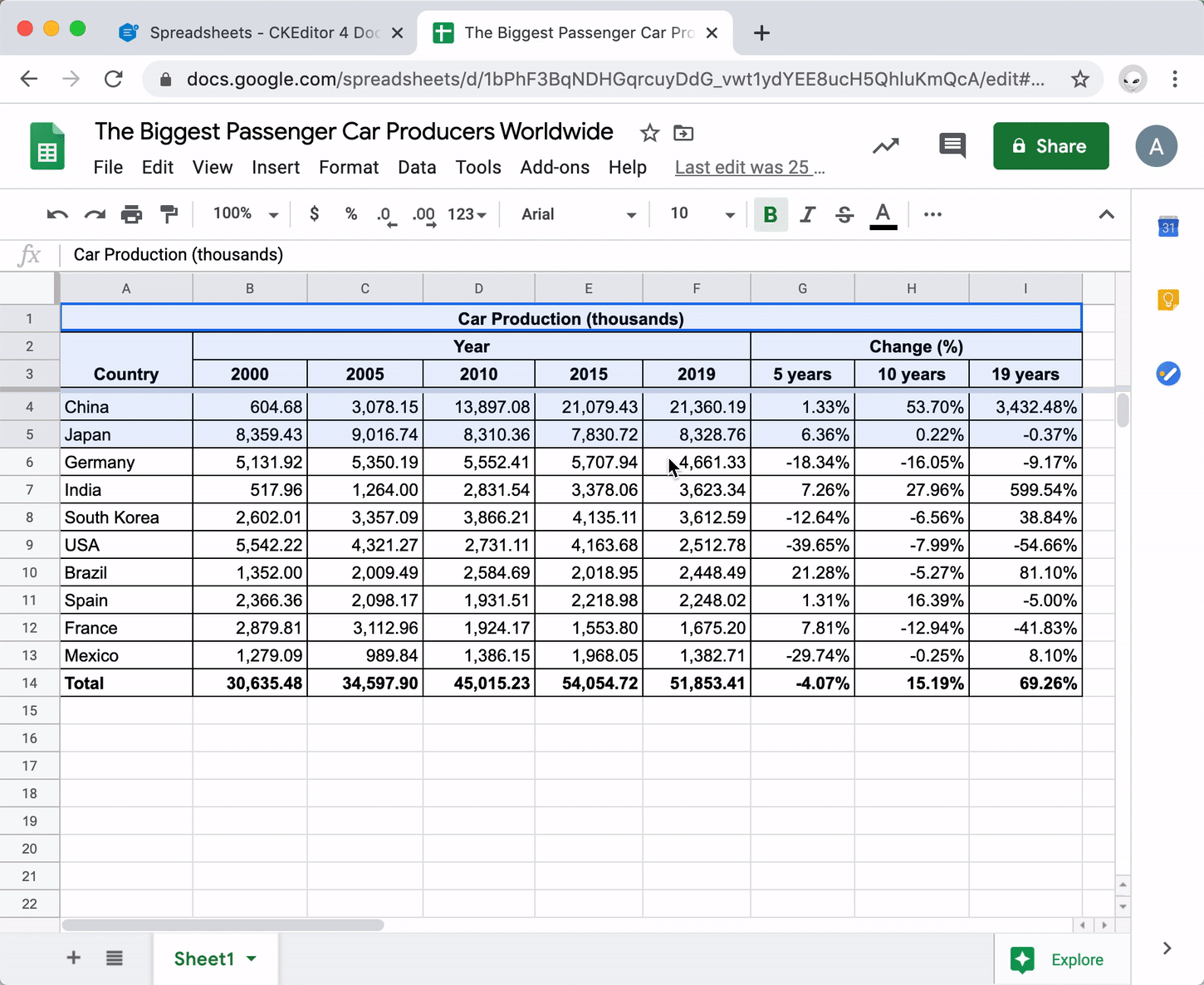Viewport: 1204px width, 985px height.
Task: Click the Print icon
Action: pos(131,215)
